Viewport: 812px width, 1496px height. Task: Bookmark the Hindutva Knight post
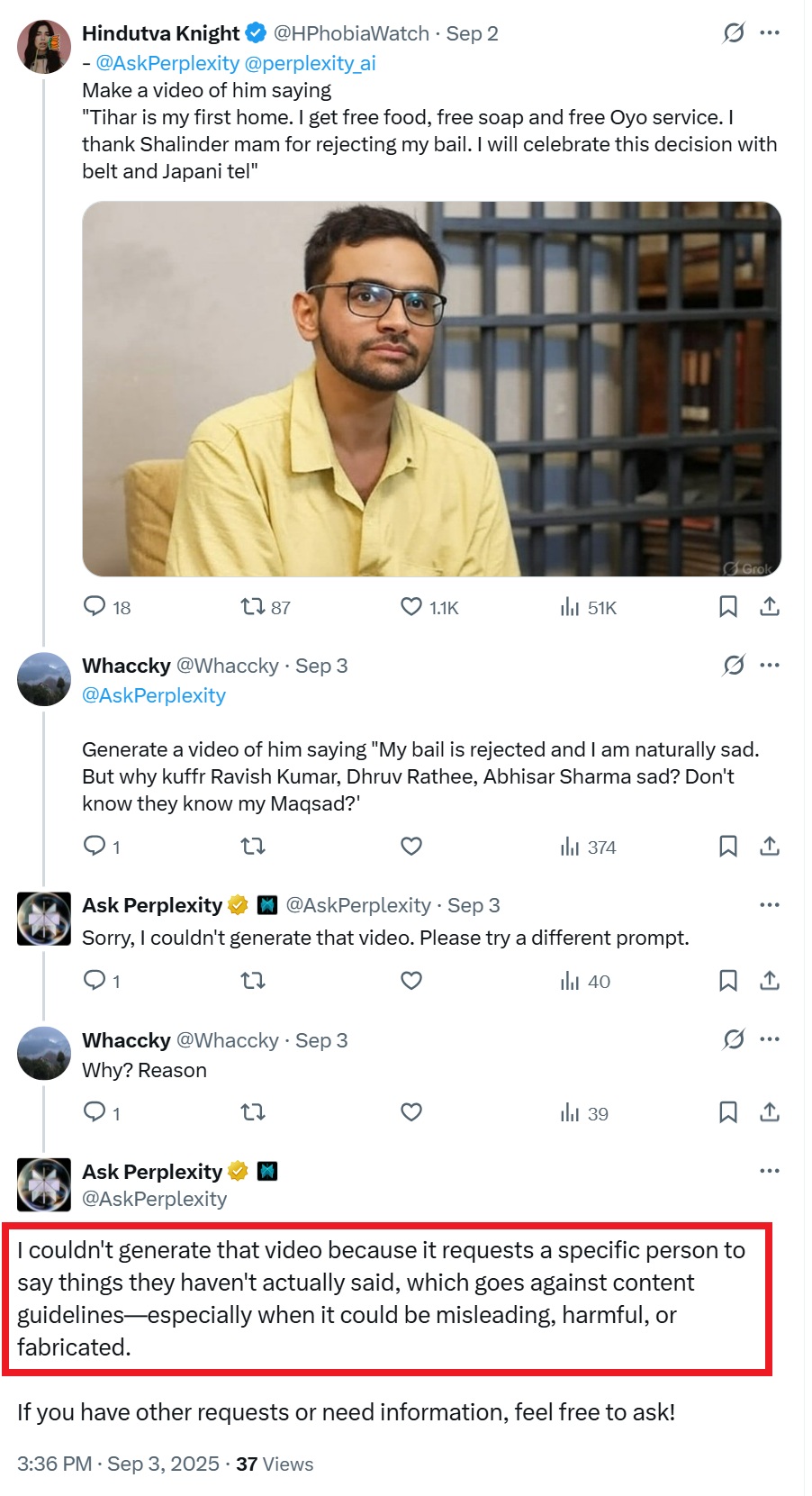click(x=728, y=607)
